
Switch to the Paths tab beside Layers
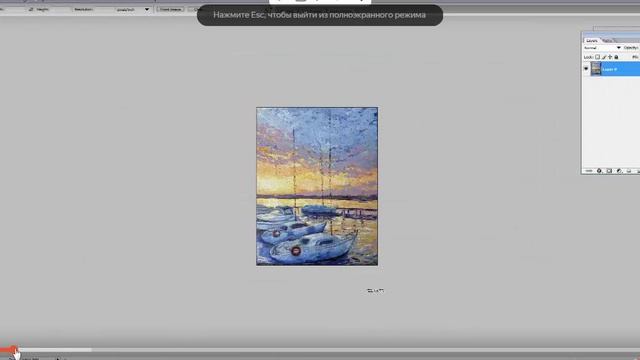[x=607, y=41]
